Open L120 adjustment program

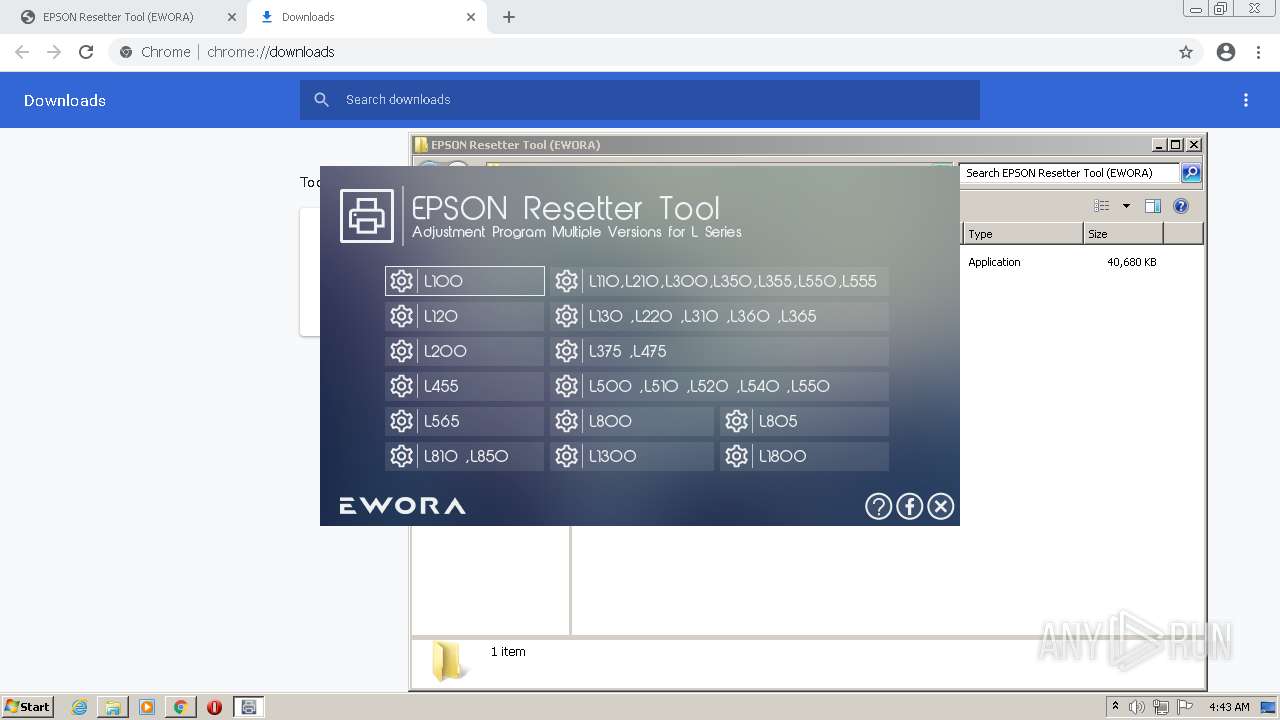point(465,316)
